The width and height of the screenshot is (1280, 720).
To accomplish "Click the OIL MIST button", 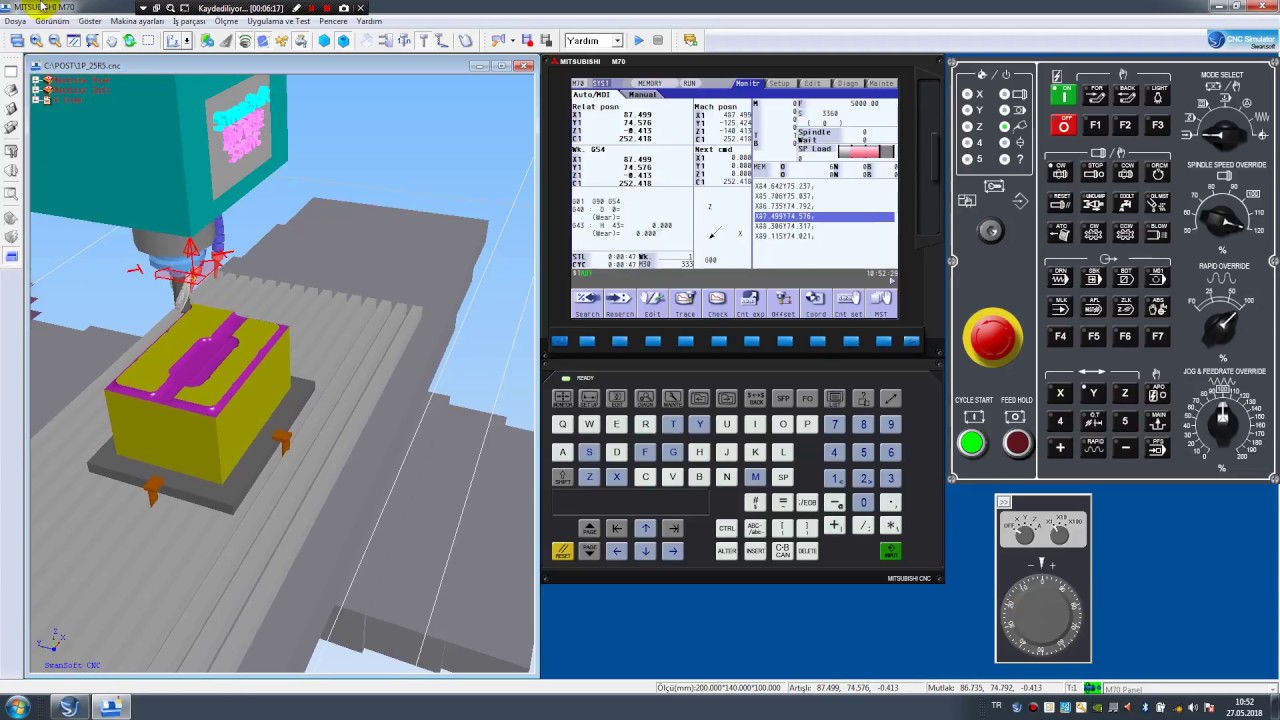I will pyautogui.click(x=1158, y=203).
